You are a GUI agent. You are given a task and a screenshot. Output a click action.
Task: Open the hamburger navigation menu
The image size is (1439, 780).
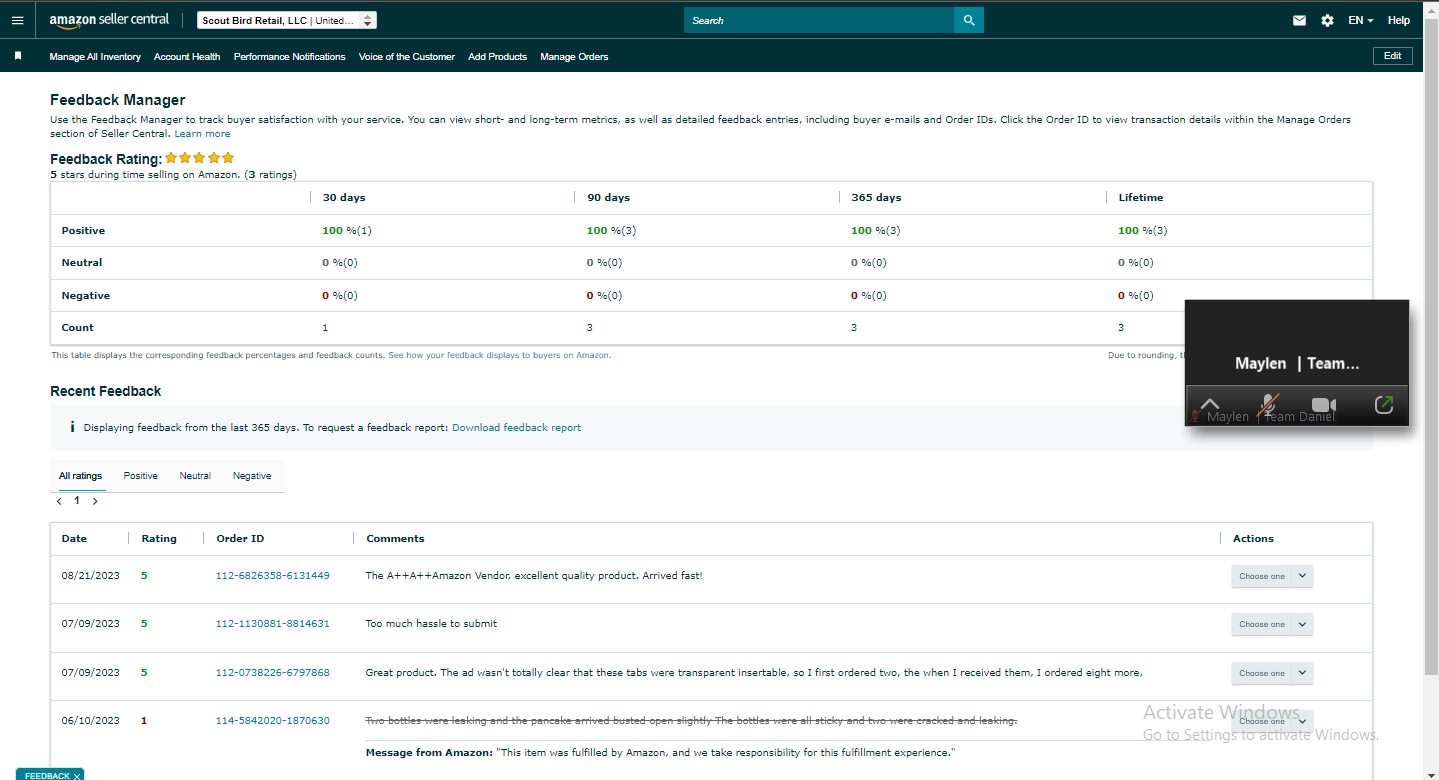click(x=17, y=20)
